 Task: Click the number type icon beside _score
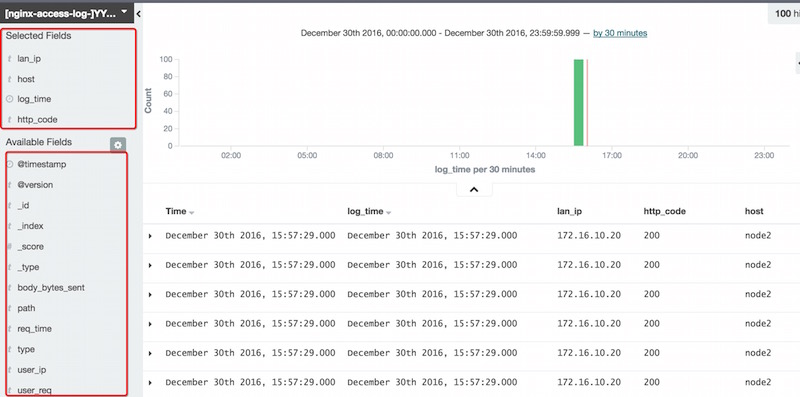[x=9, y=246]
